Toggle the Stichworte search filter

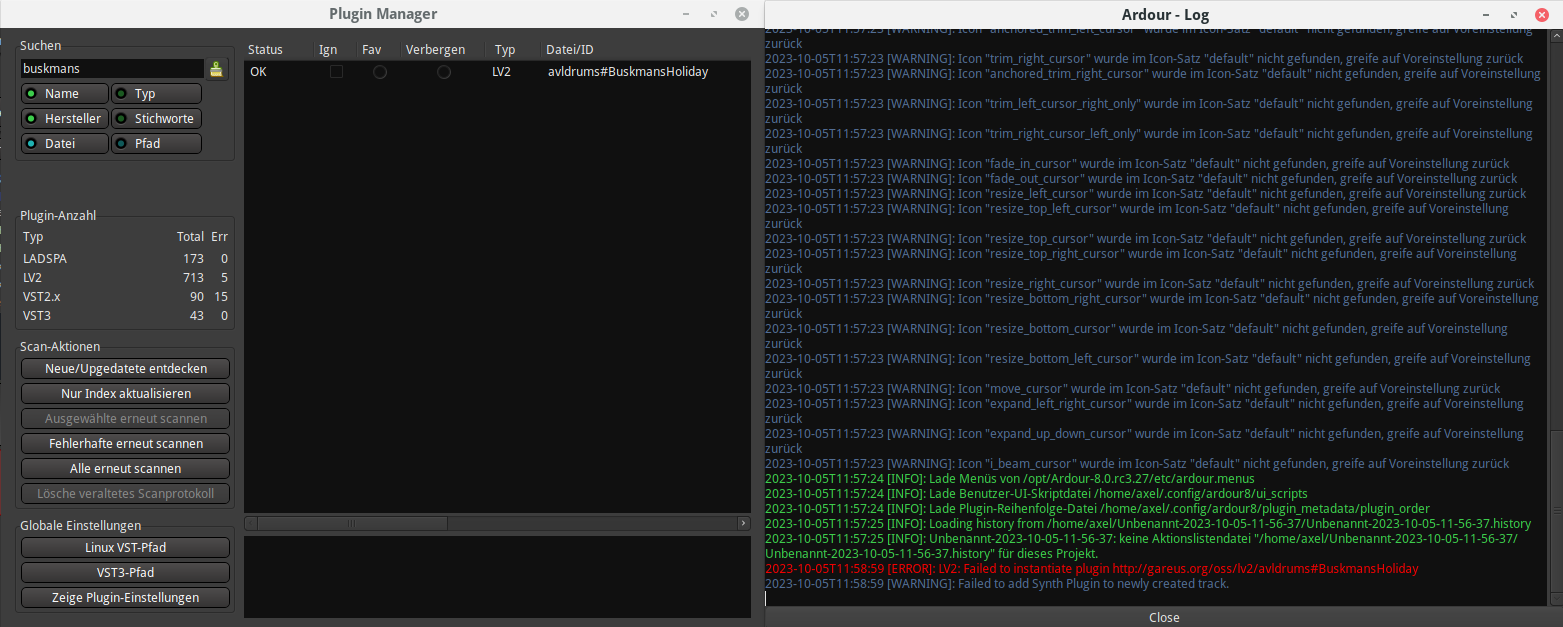coord(156,119)
